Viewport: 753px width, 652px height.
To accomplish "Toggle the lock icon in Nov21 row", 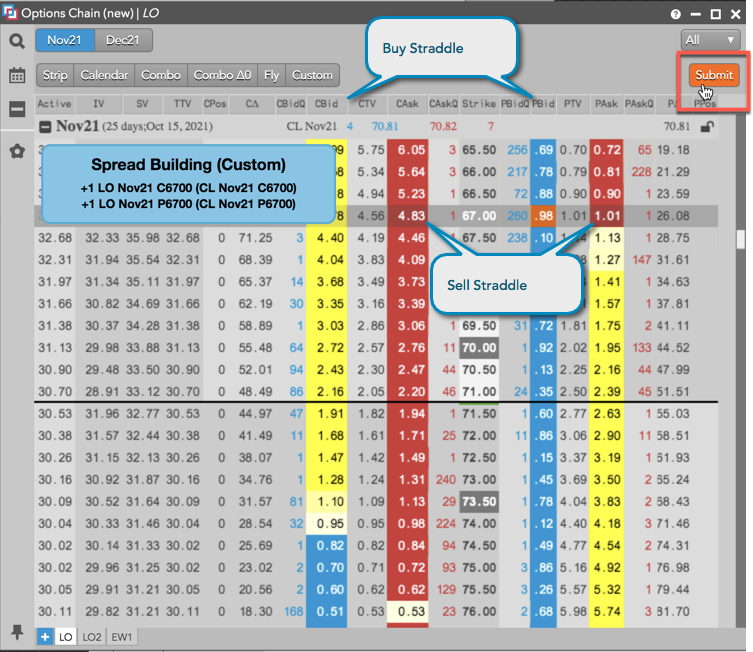I will point(708,127).
